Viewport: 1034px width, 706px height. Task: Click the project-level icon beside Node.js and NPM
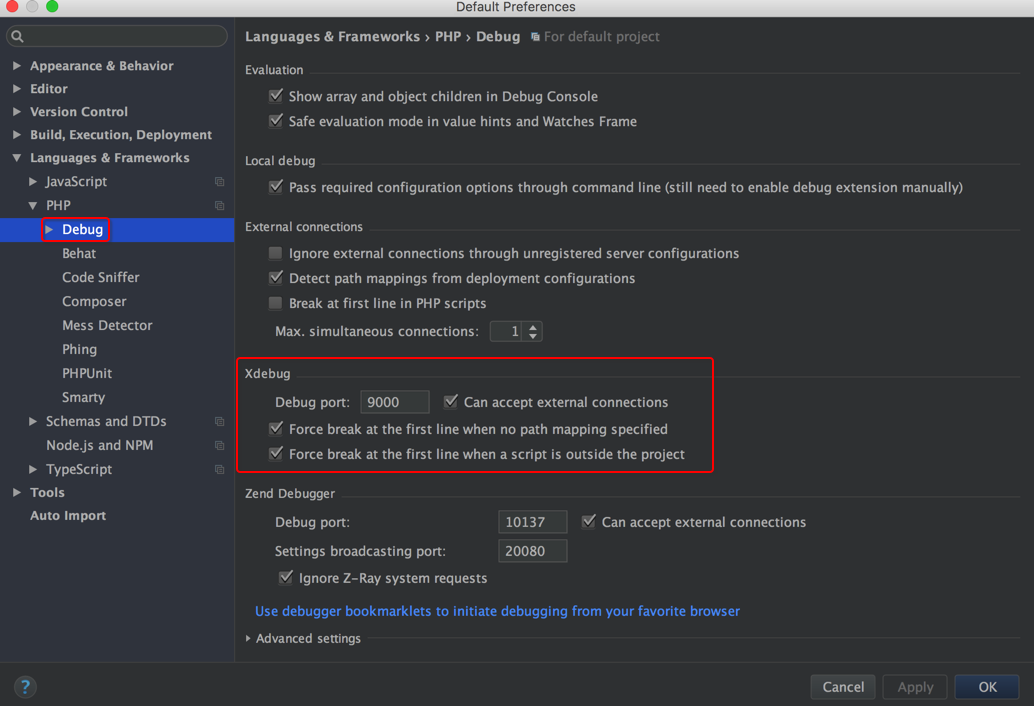219,446
